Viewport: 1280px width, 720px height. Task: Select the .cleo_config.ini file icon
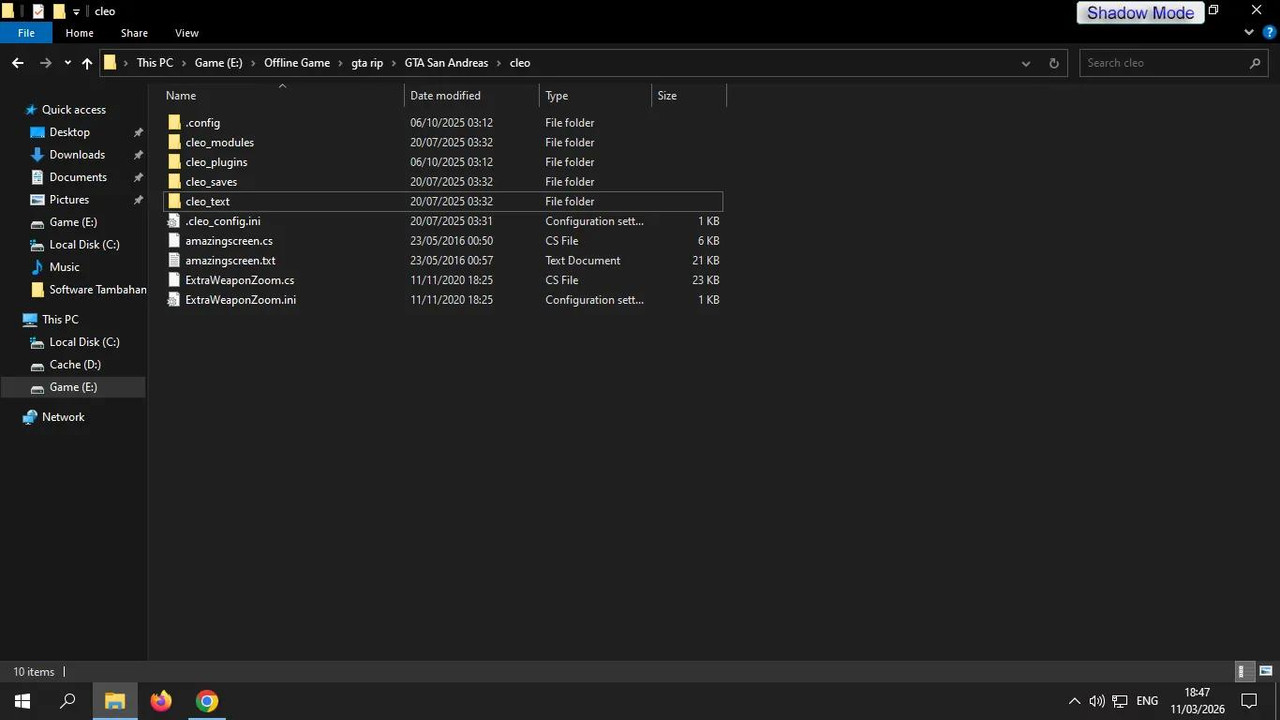click(x=175, y=221)
